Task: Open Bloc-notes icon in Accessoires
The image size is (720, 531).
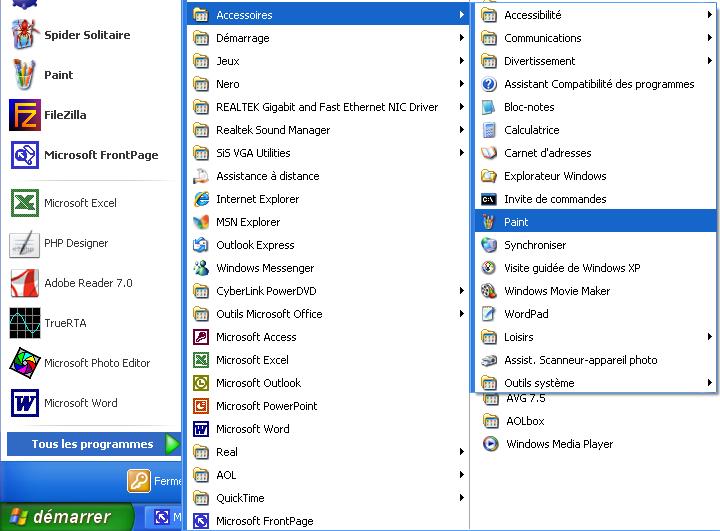Action: tap(489, 107)
